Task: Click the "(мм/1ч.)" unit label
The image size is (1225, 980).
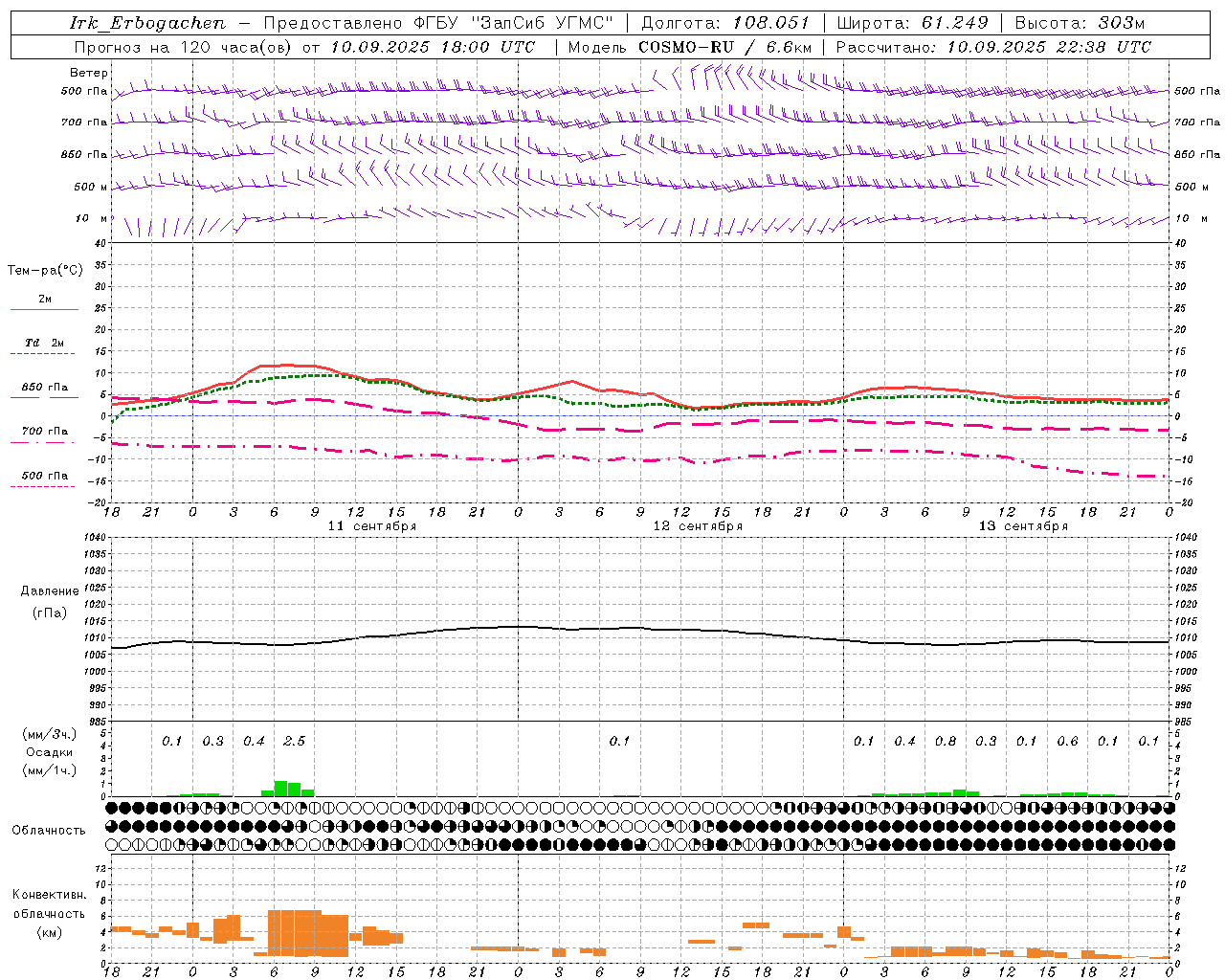Action: (x=49, y=770)
